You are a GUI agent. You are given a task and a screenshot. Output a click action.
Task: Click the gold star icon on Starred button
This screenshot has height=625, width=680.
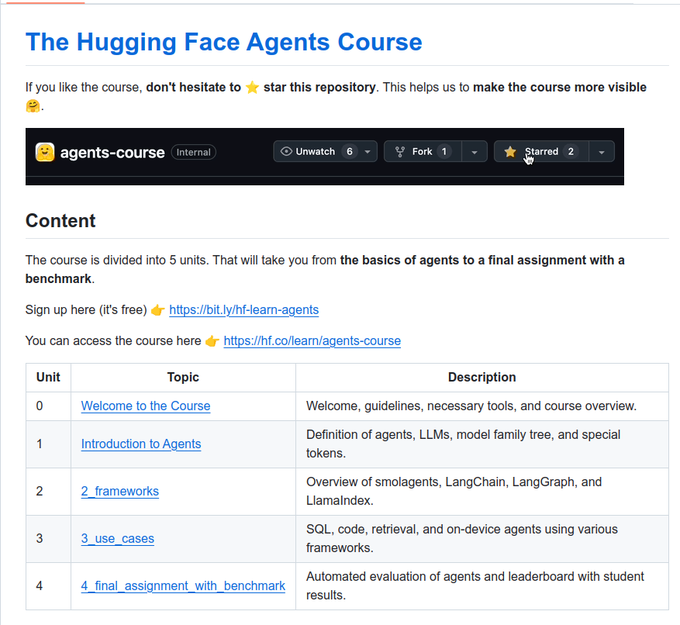pos(510,152)
